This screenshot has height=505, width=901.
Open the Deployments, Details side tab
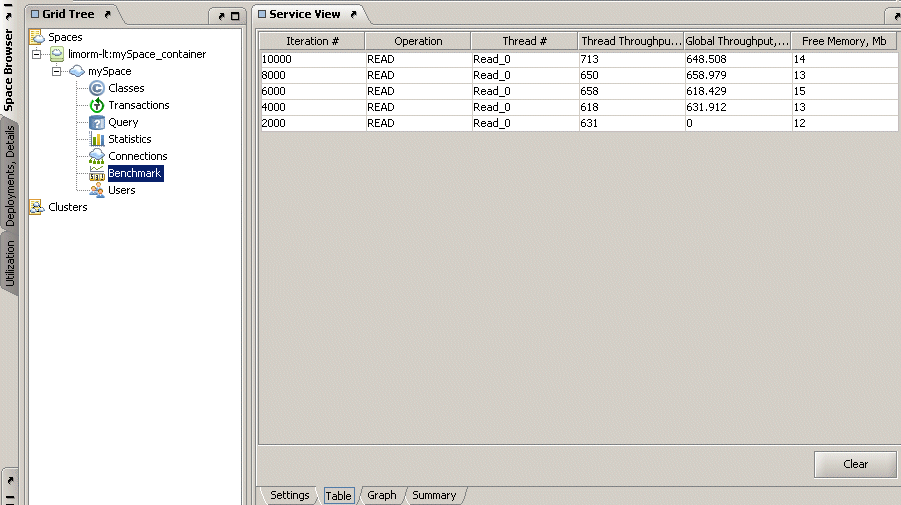coord(10,176)
